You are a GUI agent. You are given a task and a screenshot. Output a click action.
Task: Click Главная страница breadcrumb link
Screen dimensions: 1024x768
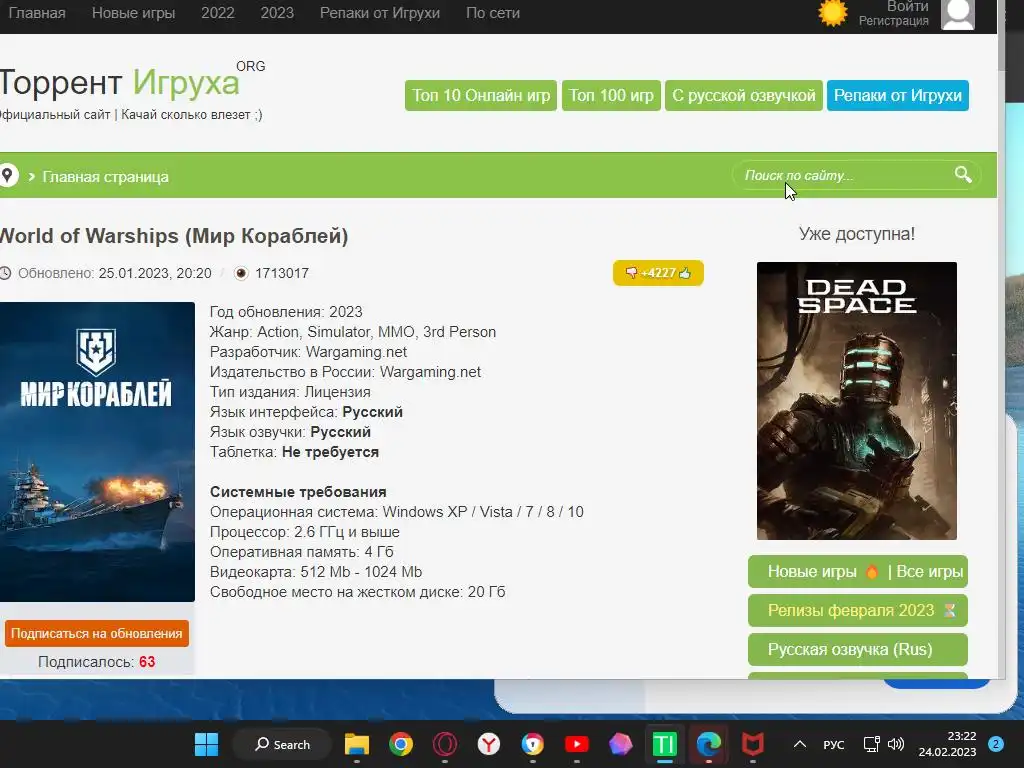click(x=105, y=176)
